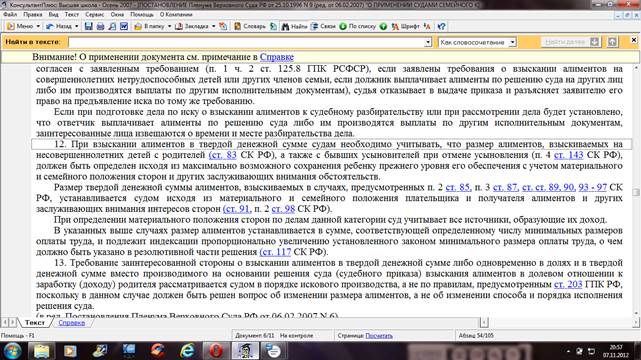Open the Окна menu
641x360 pixels.
pos(117,14)
